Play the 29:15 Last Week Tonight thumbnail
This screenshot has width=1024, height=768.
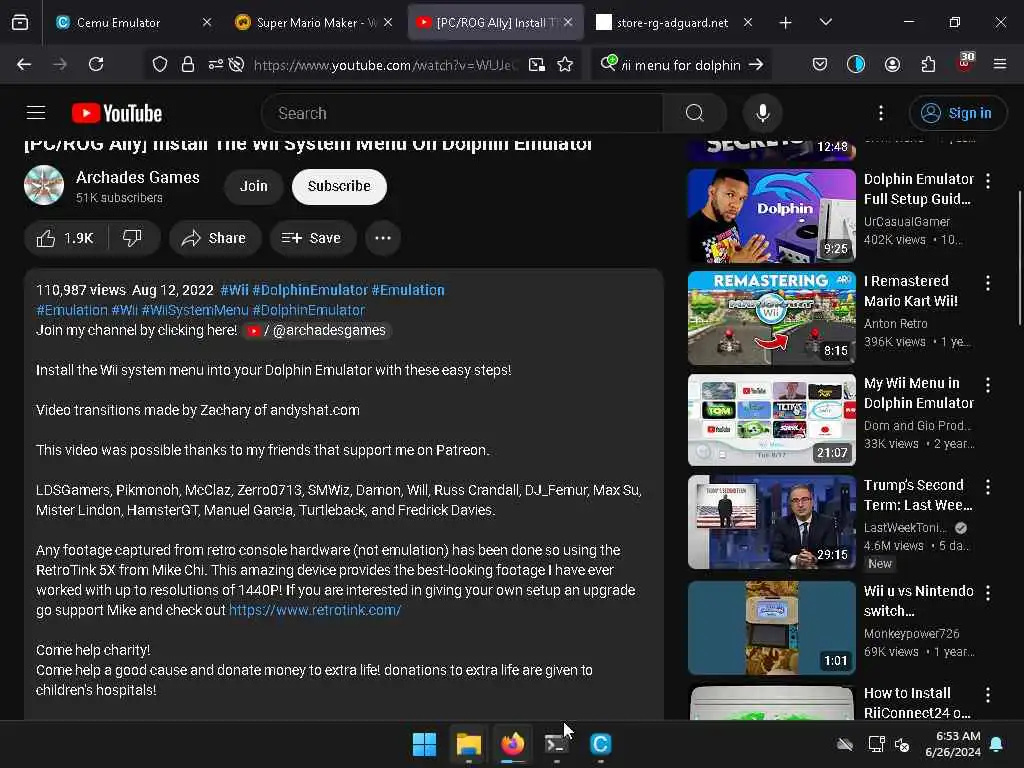(771, 522)
